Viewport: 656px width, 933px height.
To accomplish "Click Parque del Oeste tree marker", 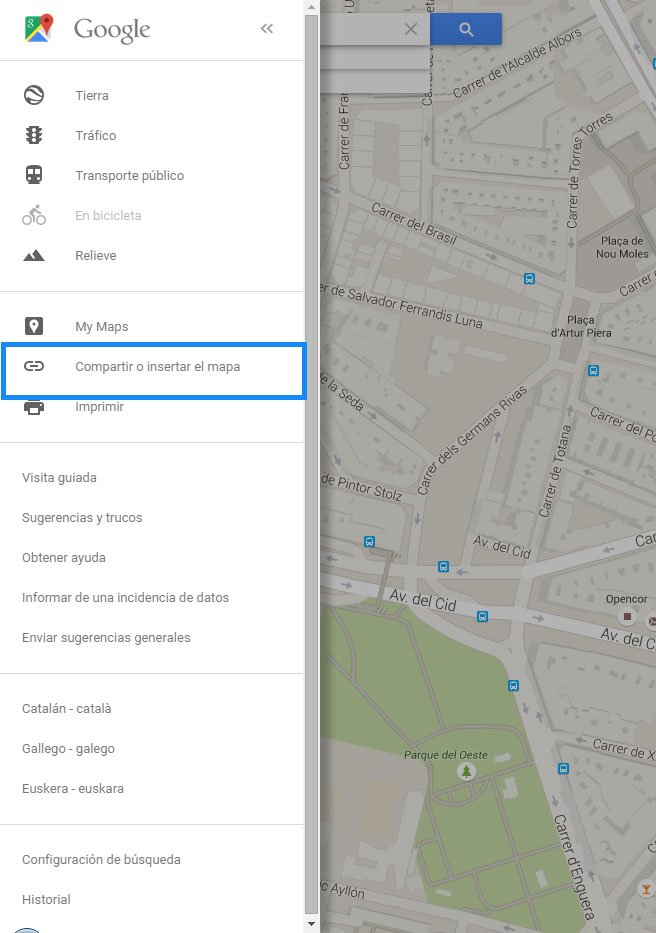I will click(466, 771).
